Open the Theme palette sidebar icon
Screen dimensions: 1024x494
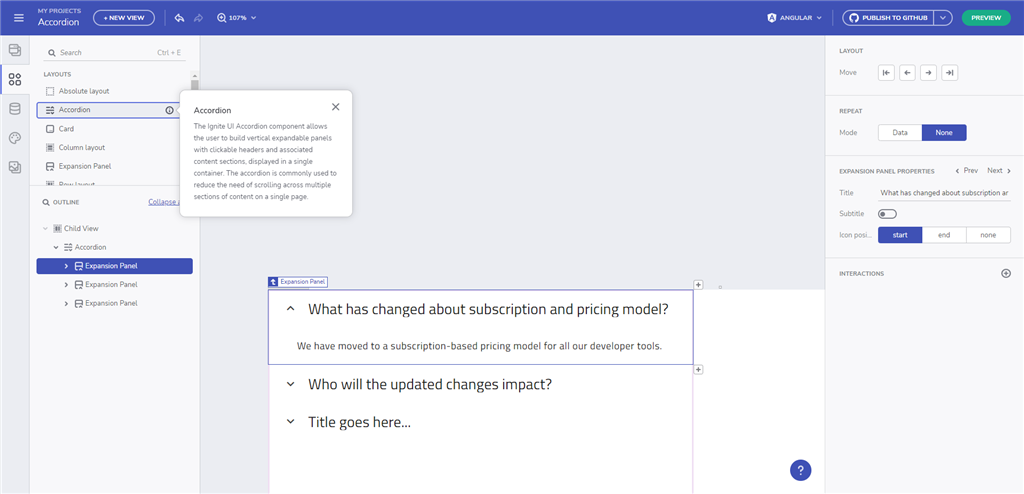coord(14,139)
